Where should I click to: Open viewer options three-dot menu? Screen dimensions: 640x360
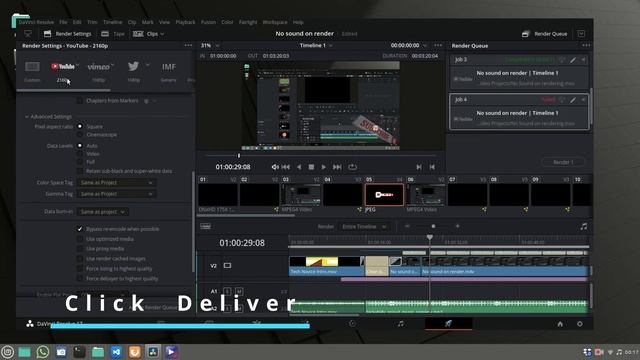pos(438,45)
